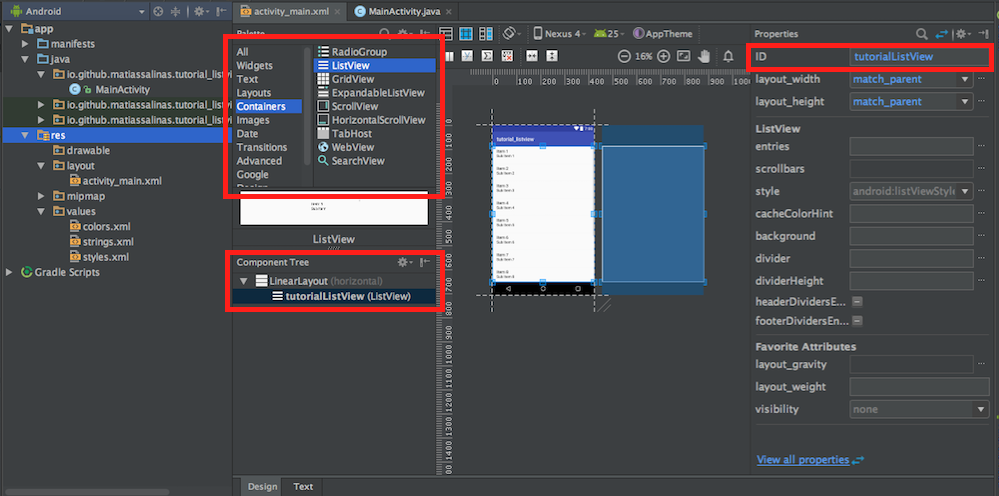Screen dimensions: 999x496
Task: Click the zoom in plus icon
Action: [x=662, y=57]
